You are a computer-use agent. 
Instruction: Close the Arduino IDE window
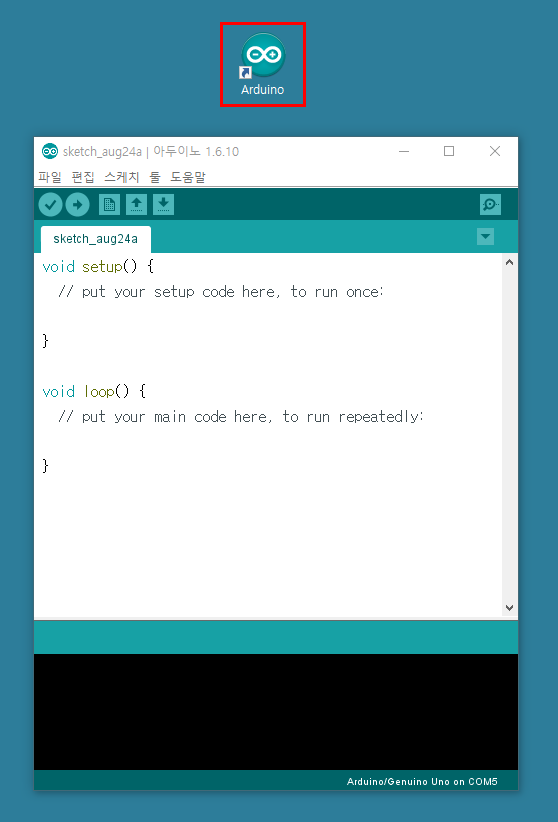click(495, 151)
